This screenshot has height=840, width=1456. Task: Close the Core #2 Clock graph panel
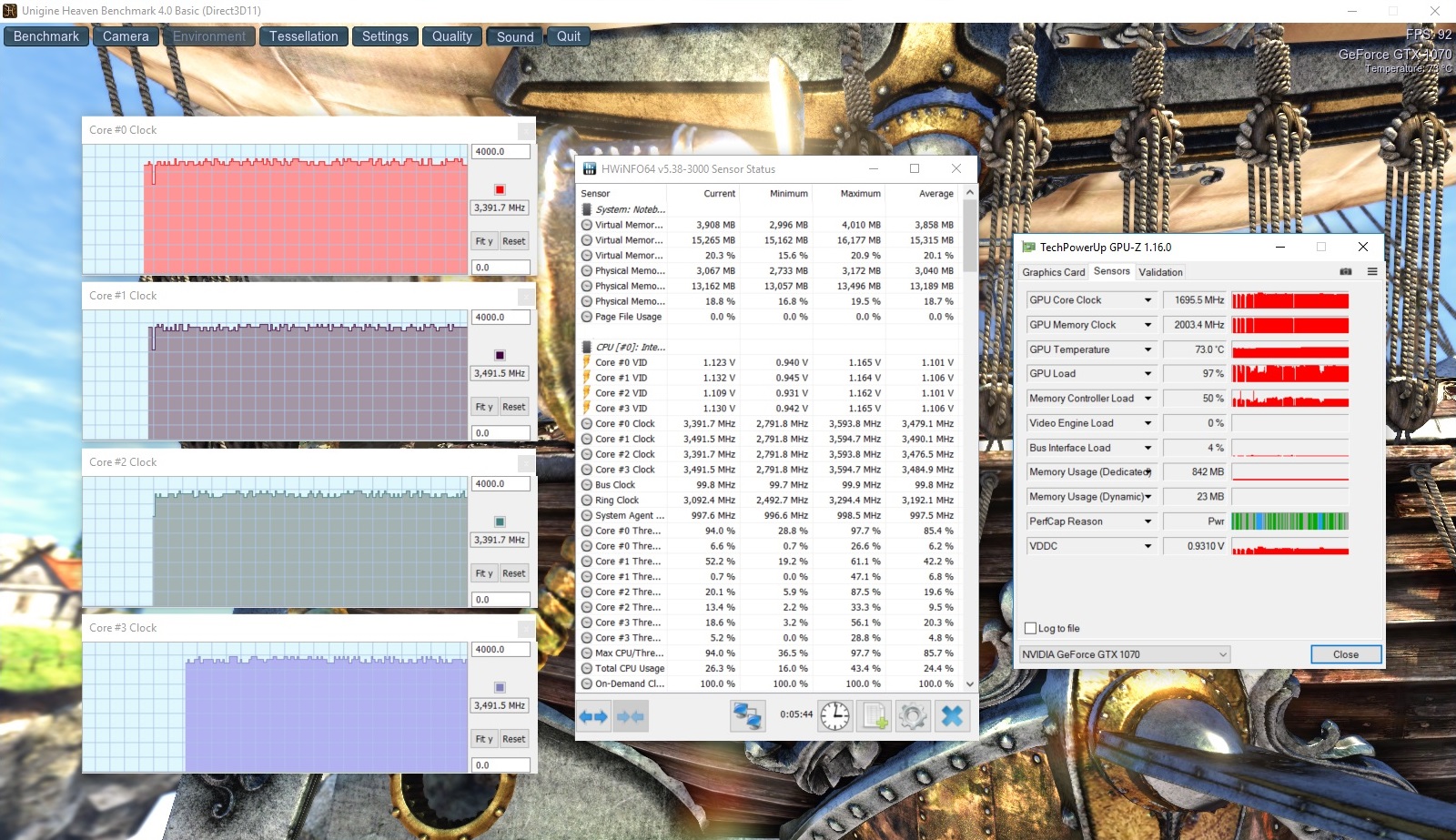click(526, 463)
